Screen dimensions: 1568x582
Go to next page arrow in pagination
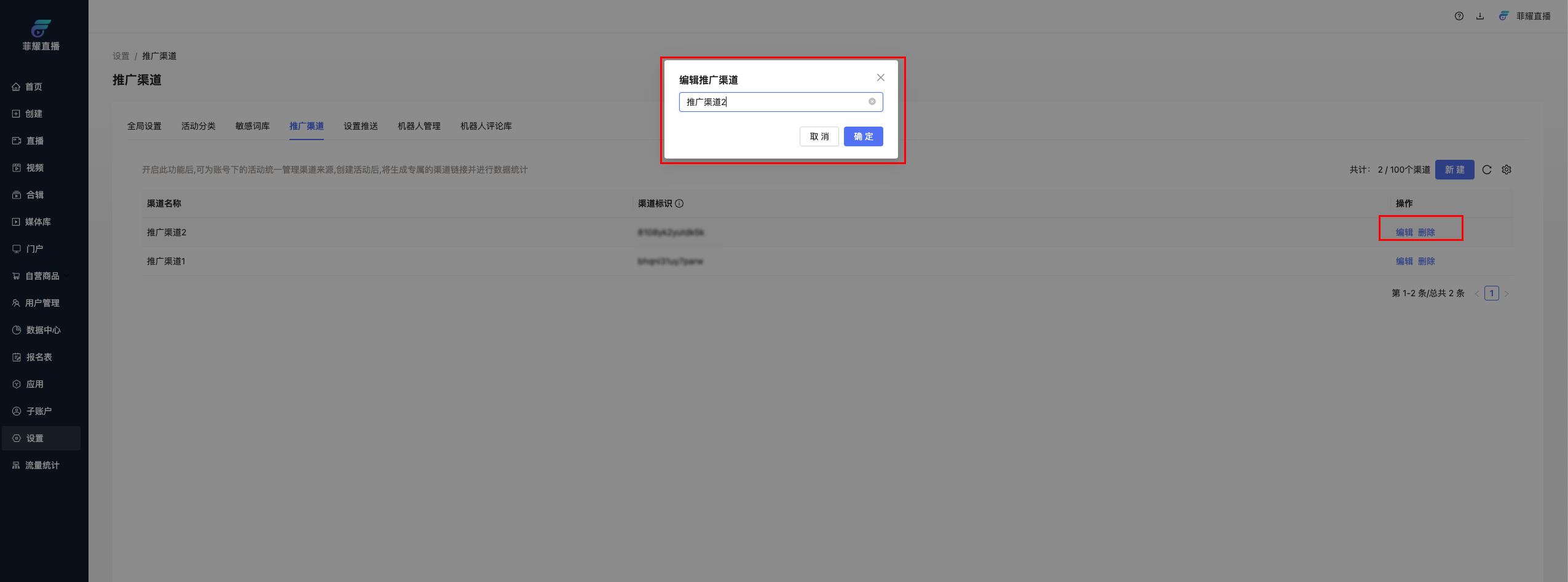click(1506, 294)
